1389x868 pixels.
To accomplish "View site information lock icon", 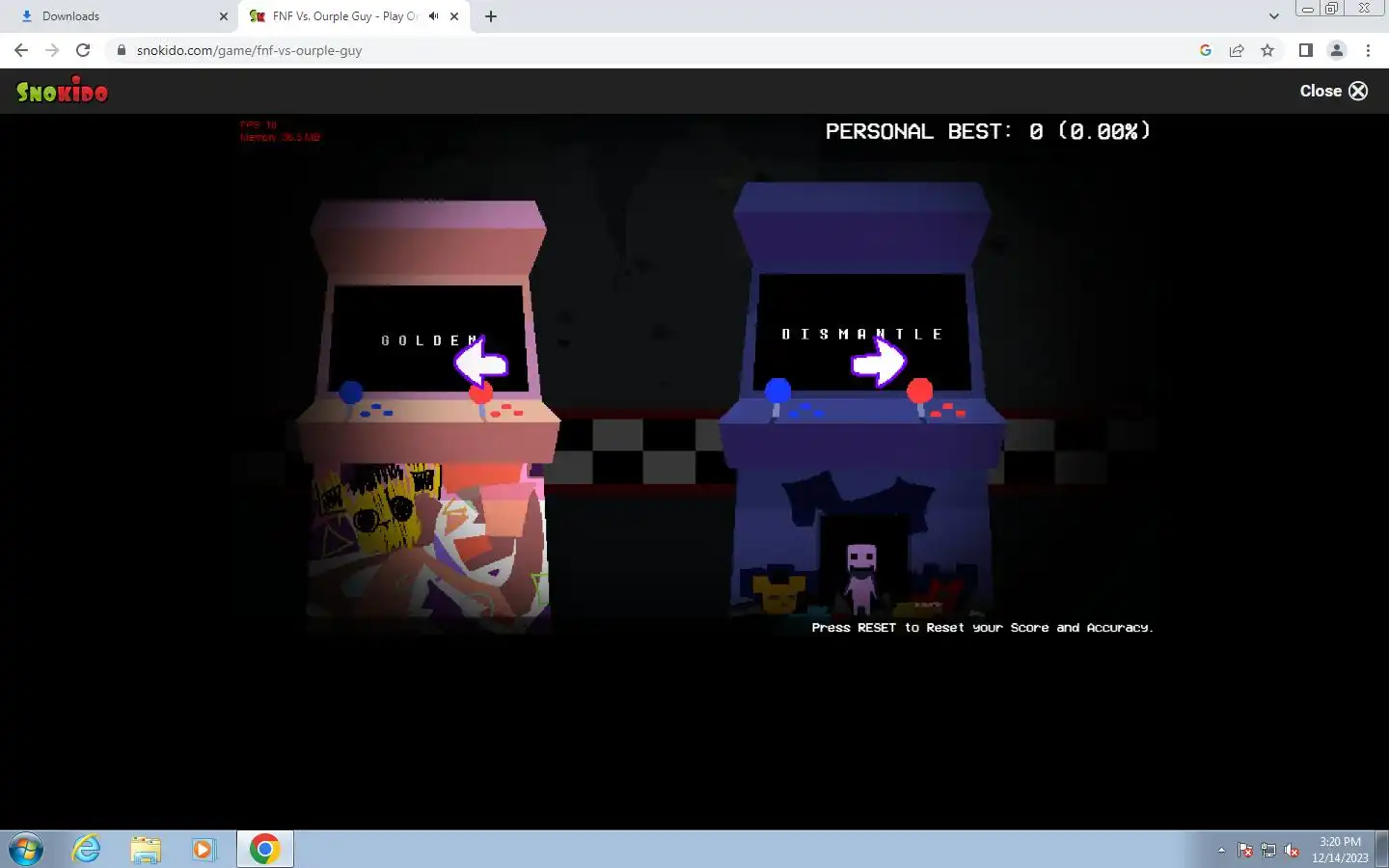I will click(x=122, y=50).
